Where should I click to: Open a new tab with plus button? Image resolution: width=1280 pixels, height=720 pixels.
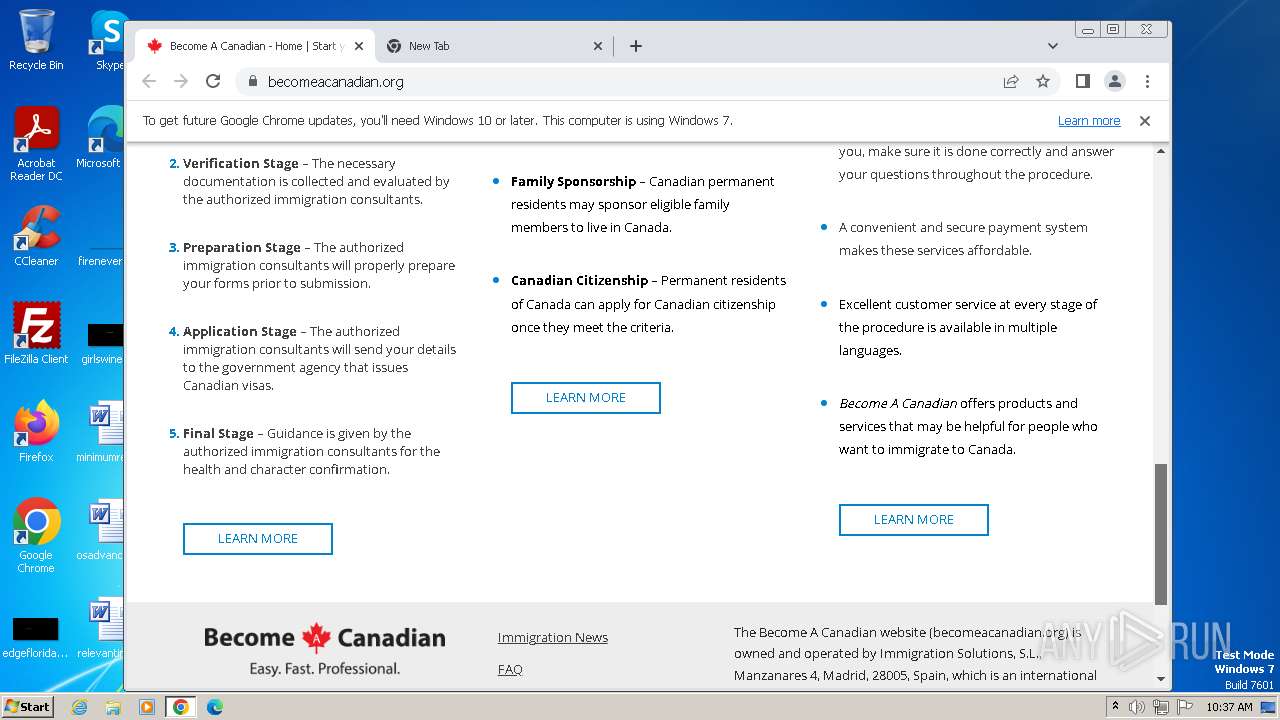(x=636, y=46)
